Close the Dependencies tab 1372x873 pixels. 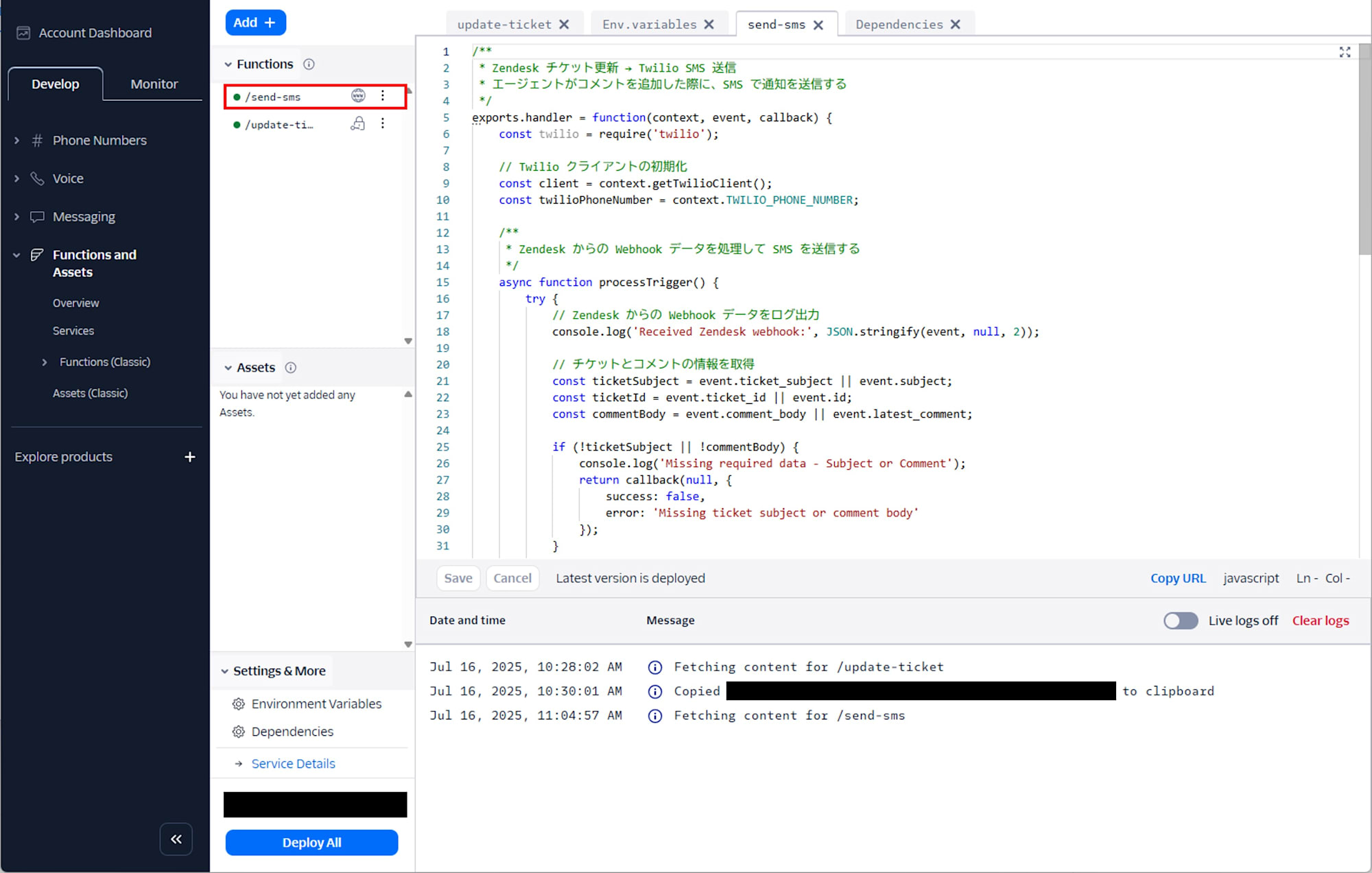coord(955,24)
